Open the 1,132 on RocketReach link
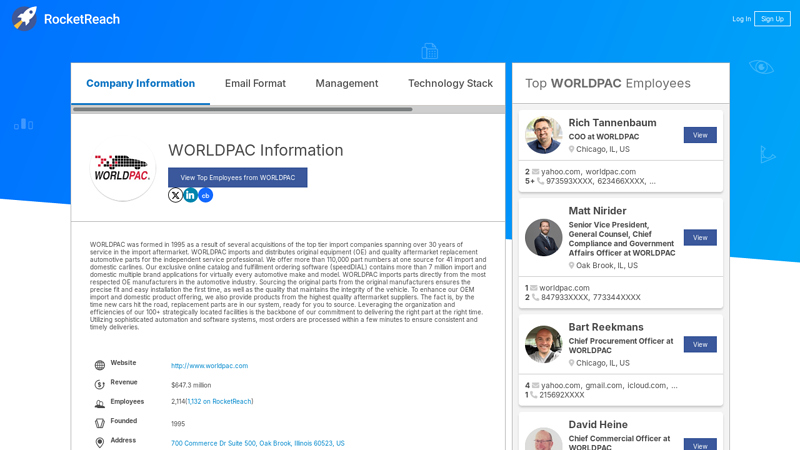This screenshot has width=800, height=450. point(219,402)
